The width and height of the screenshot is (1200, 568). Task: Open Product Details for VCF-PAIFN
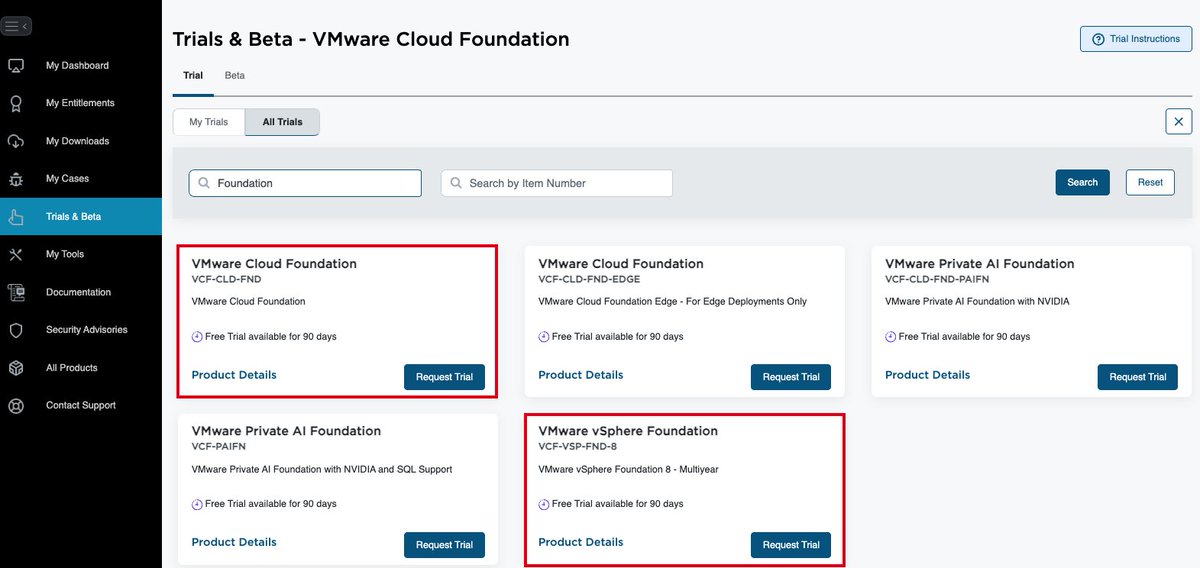coord(234,542)
